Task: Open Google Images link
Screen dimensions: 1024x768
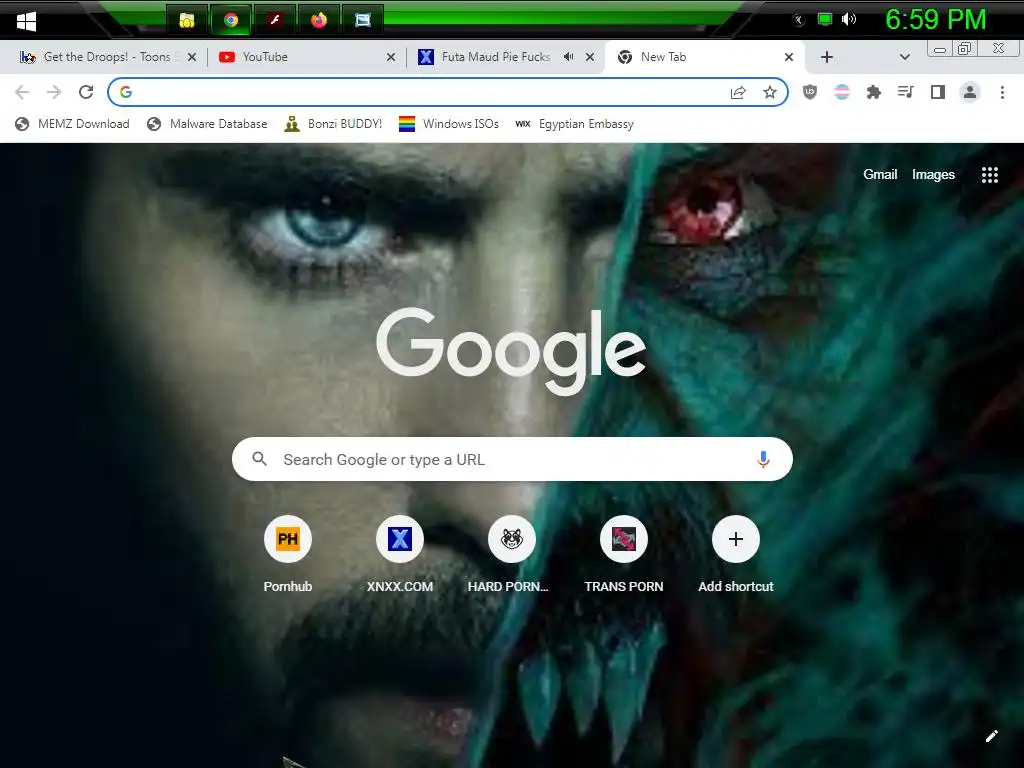Action: [x=933, y=174]
